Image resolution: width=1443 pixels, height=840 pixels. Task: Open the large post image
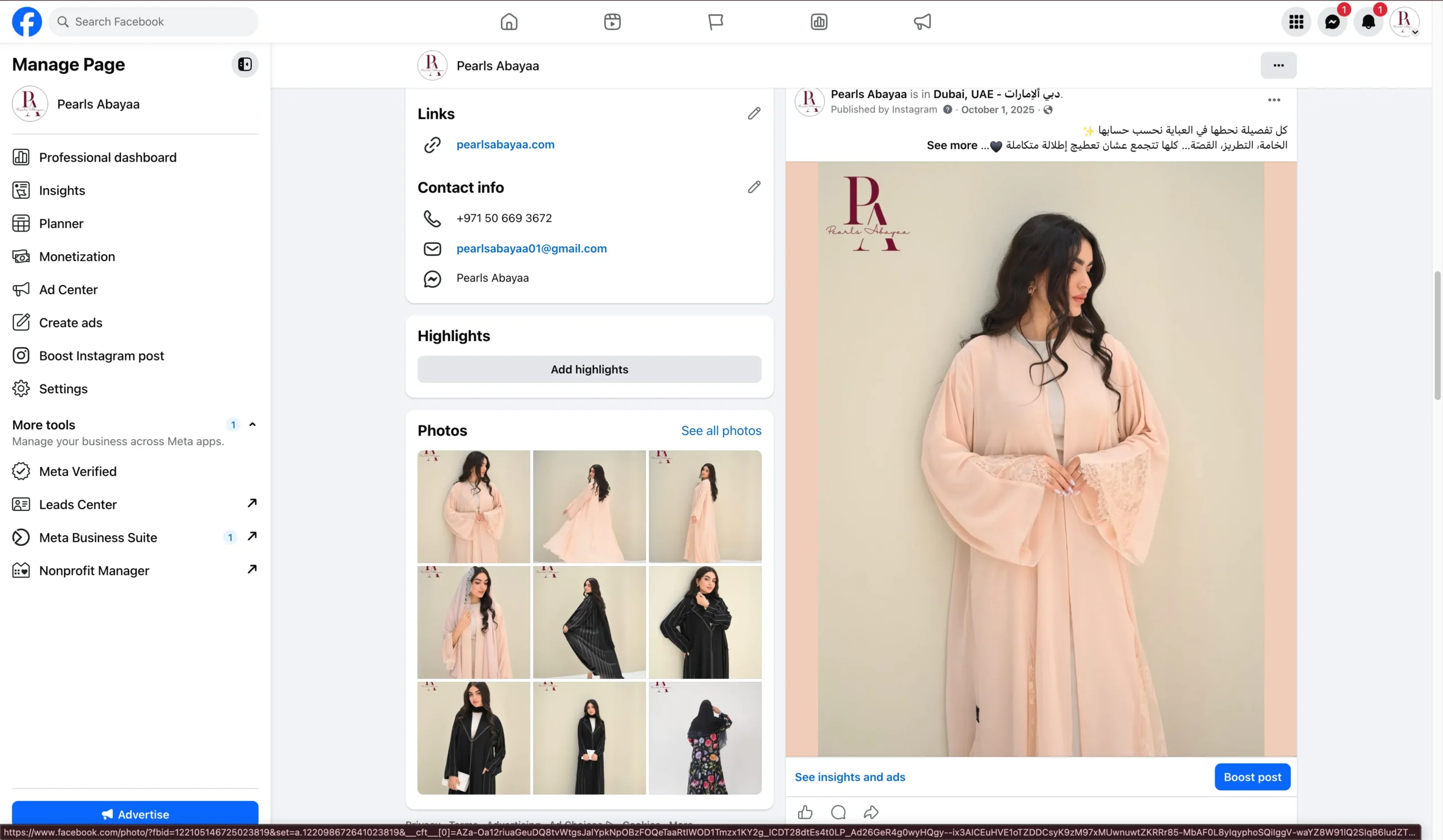click(1041, 459)
